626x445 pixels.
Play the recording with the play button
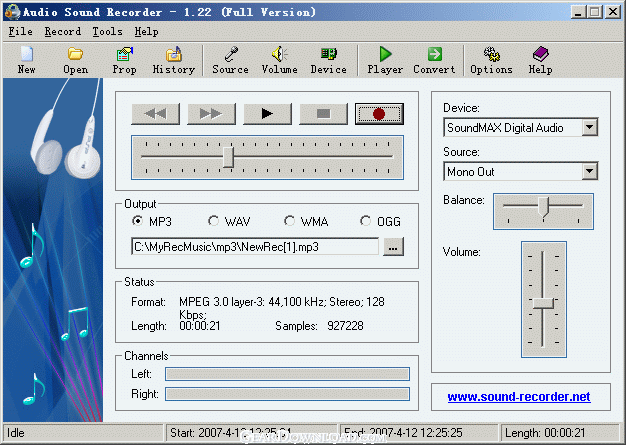point(267,114)
